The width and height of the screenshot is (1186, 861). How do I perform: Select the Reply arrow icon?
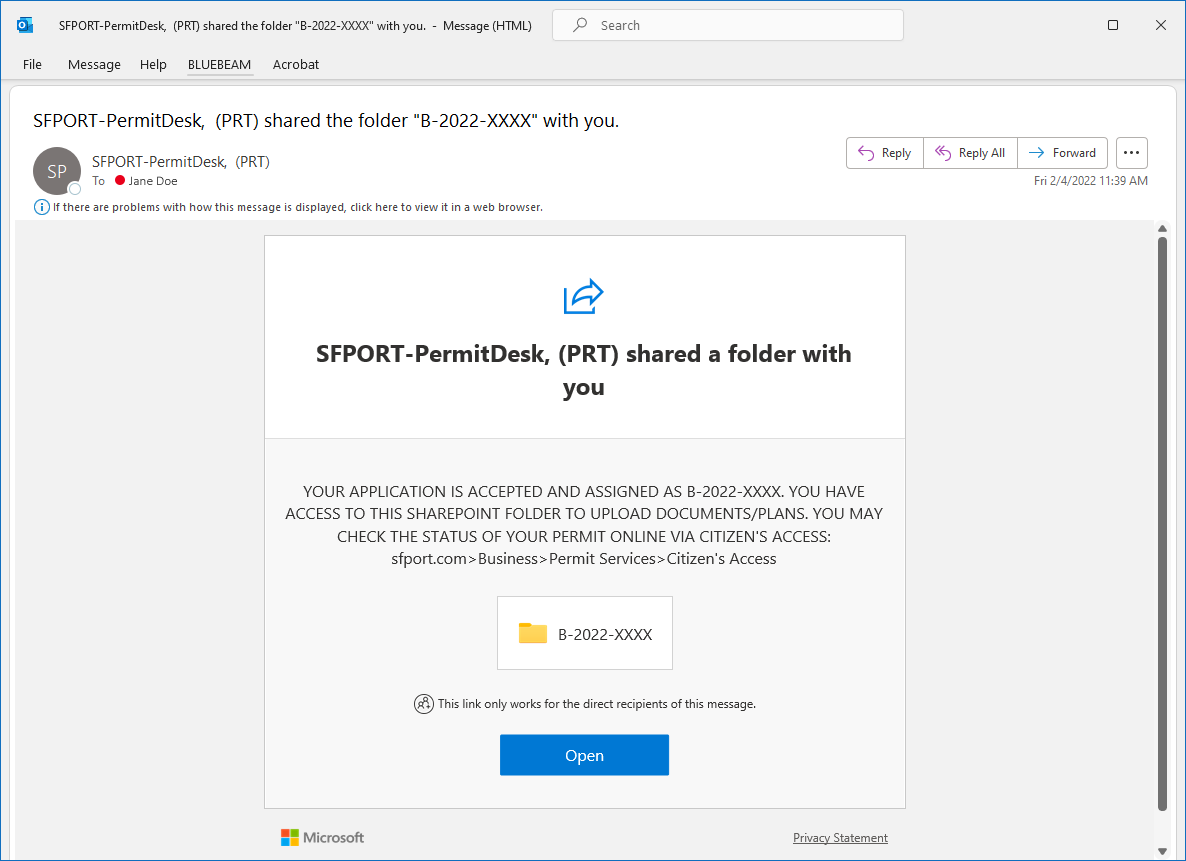(x=866, y=152)
